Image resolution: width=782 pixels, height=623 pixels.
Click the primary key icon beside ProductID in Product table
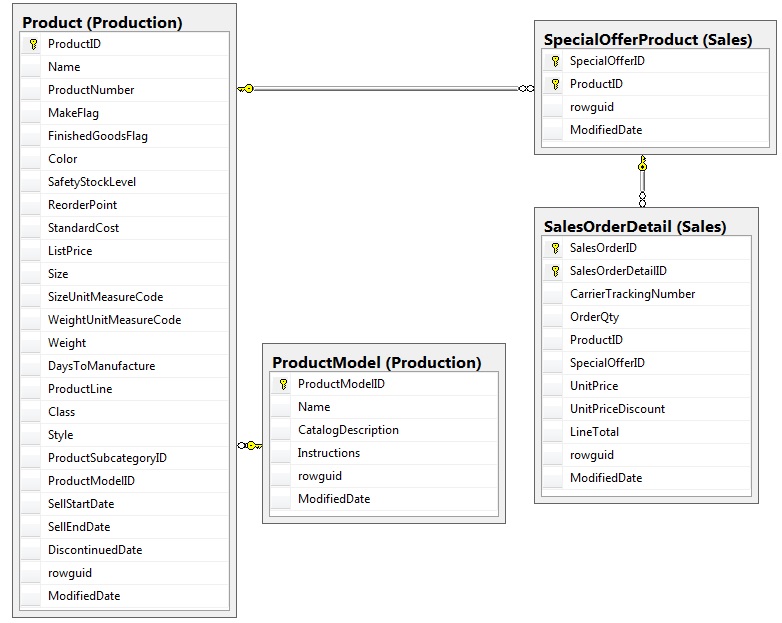pos(33,44)
